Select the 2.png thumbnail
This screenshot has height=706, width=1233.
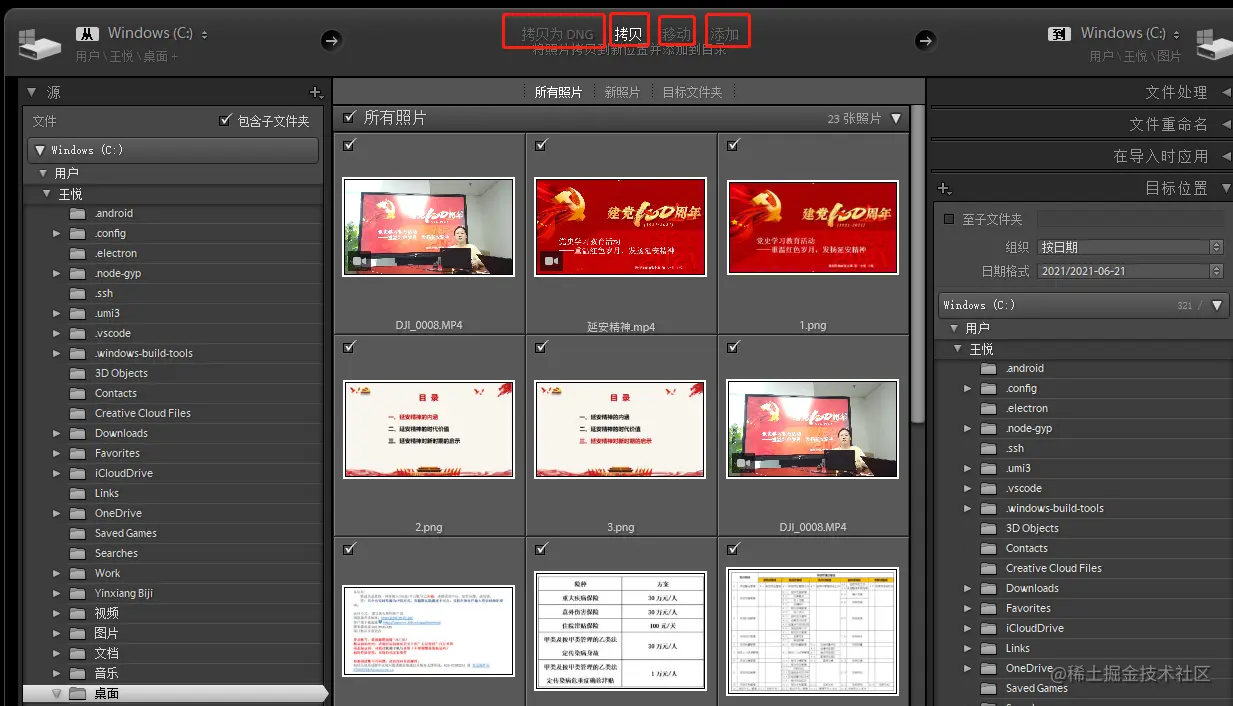[x=428, y=428]
